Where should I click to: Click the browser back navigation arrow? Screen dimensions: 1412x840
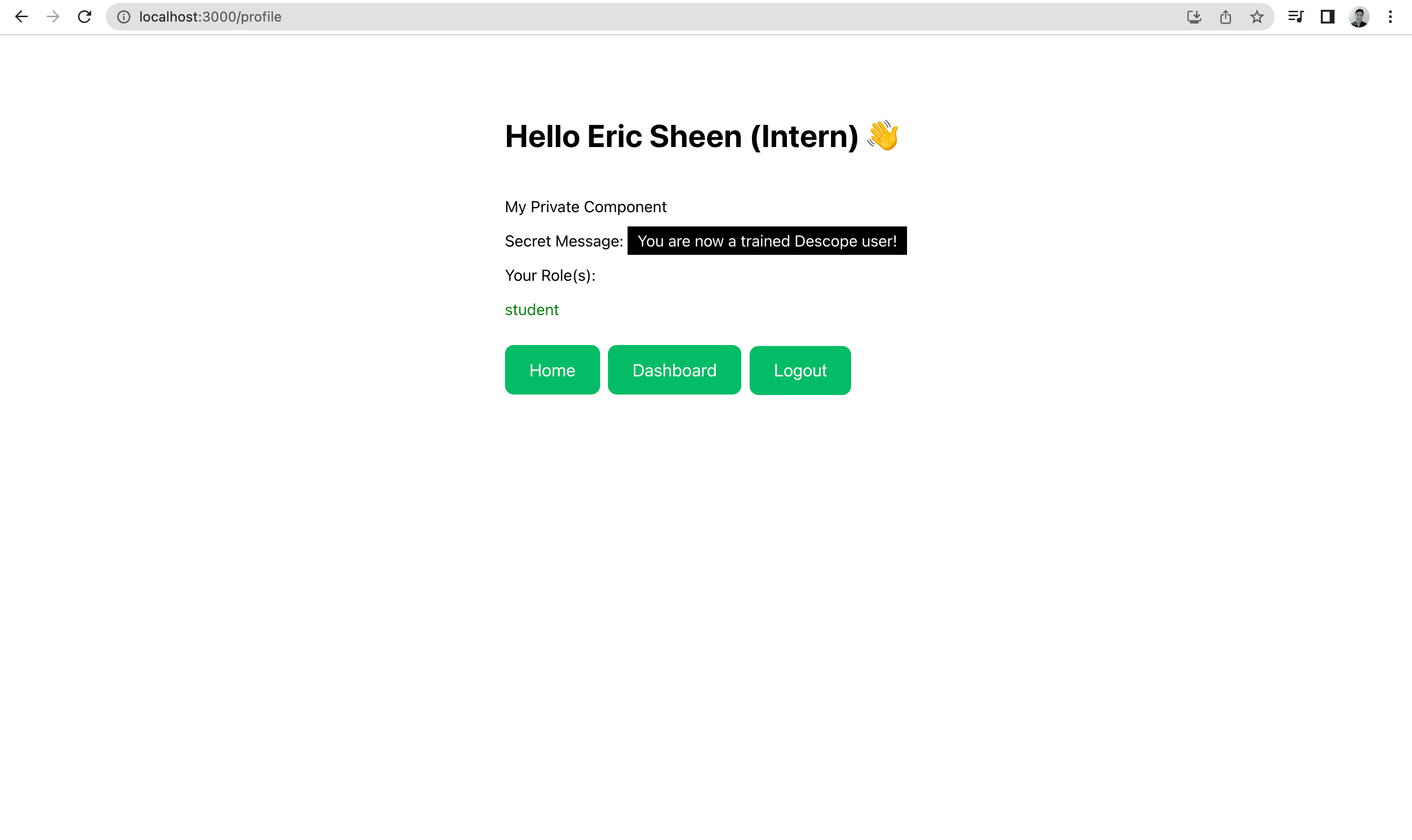[x=21, y=16]
